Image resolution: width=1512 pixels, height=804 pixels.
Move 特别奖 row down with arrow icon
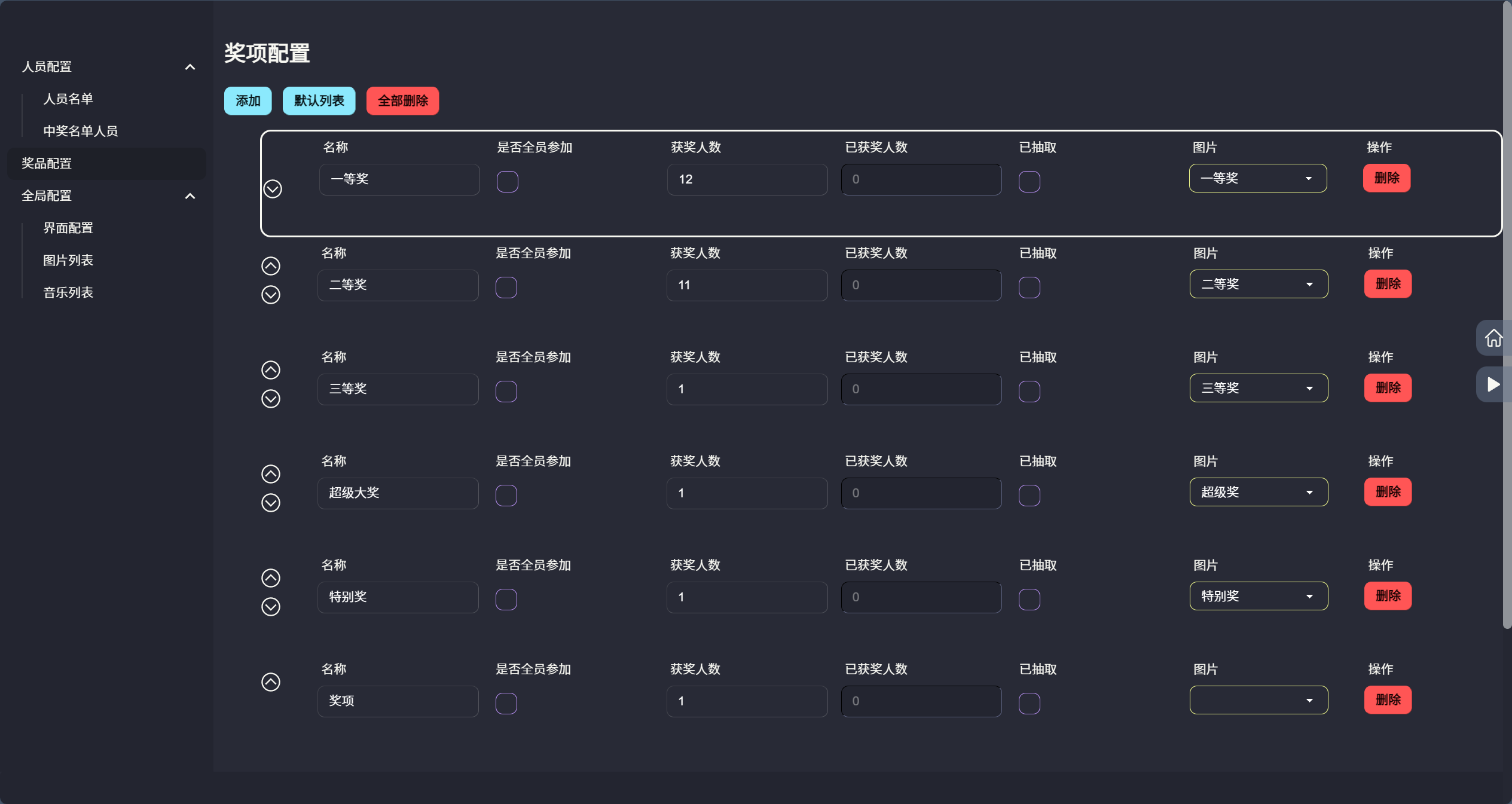coord(271,607)
